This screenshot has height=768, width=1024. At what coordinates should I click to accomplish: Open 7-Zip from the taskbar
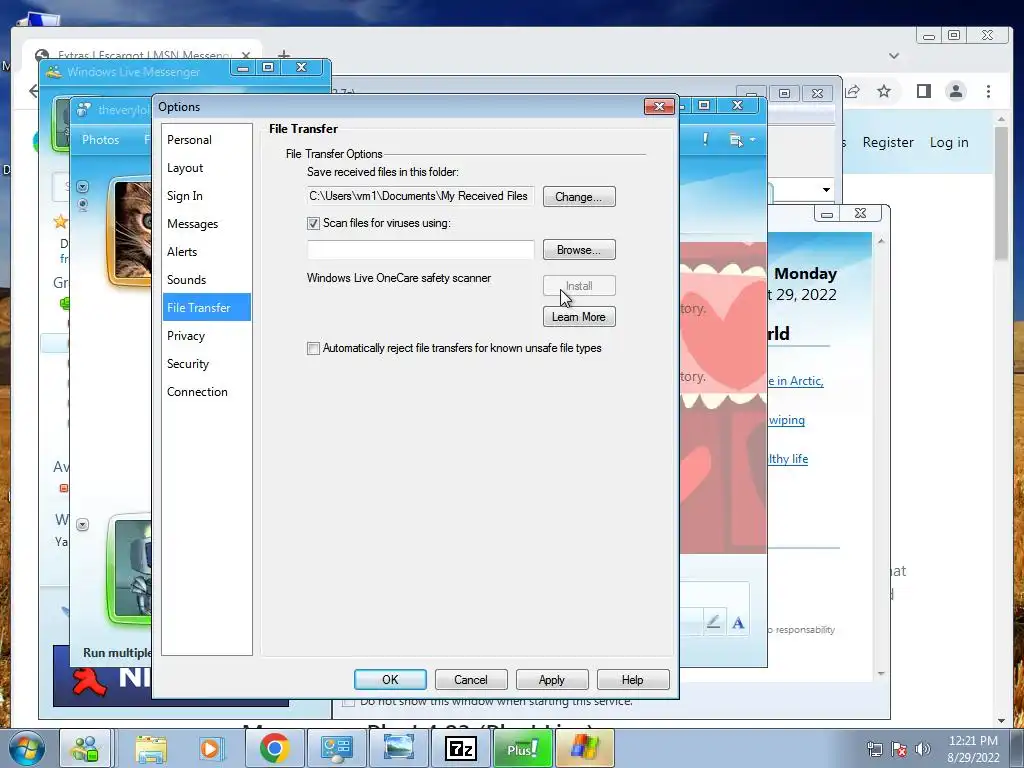point(460,748)
